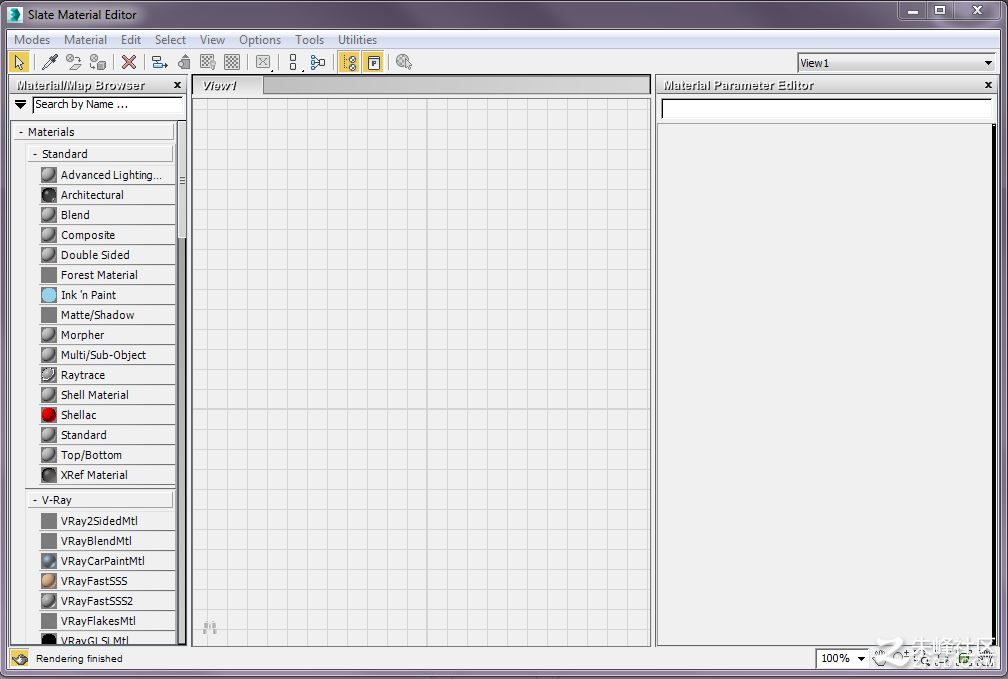The image size is (1008, 679).
Task: Click the Blend material sphere icon
Action: pos(49,215)
